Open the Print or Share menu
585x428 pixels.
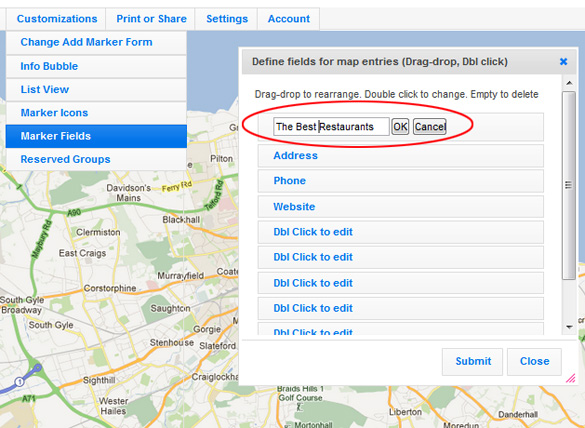click(151, 19)
